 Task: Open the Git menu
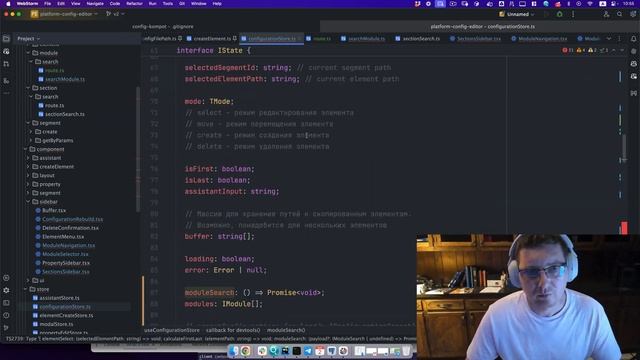182,4
